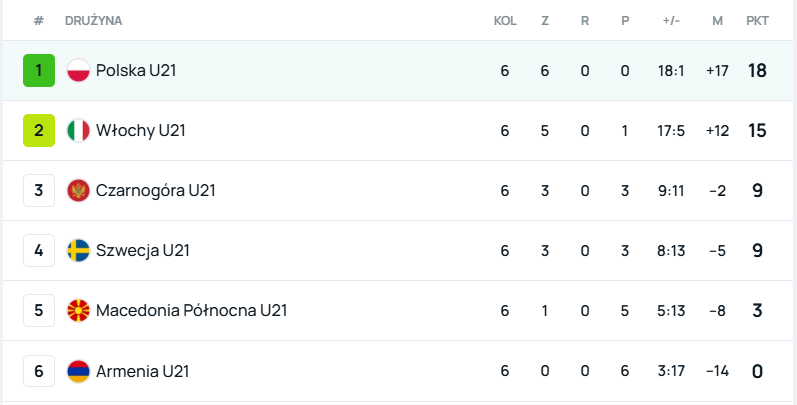Click the DRUŻYNA column header
This screenshot has height=405, width=797.
click(94, 20)
